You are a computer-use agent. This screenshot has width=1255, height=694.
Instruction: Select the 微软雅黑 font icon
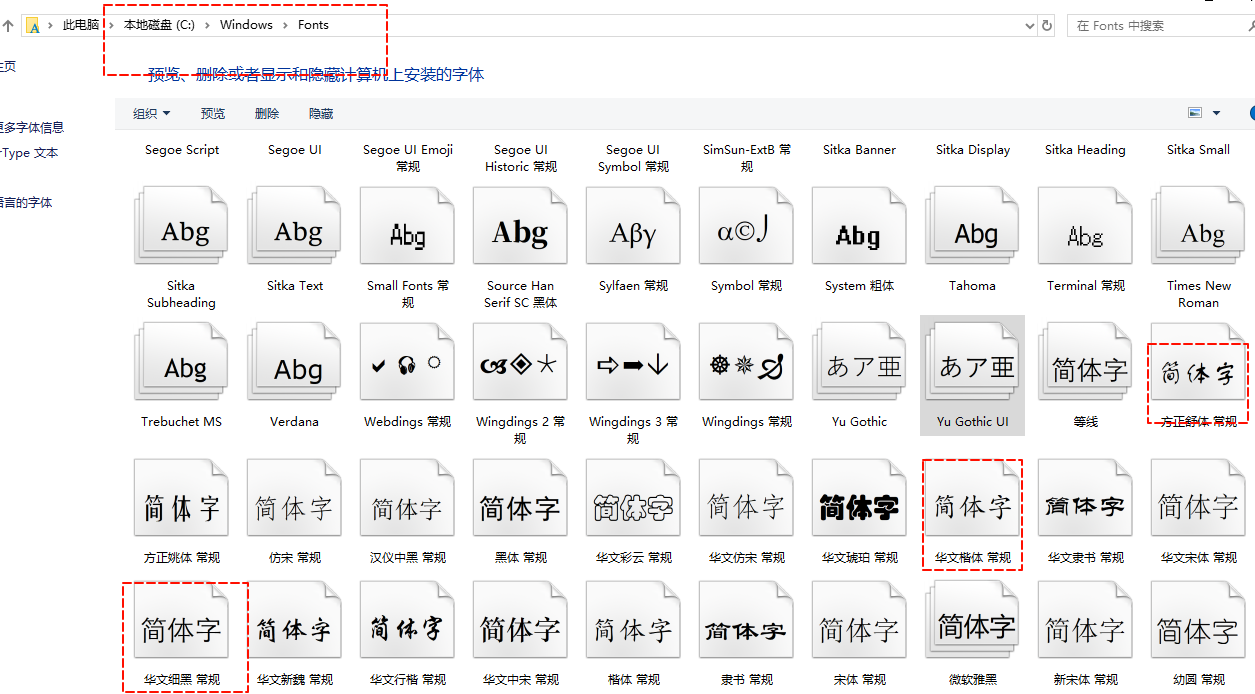tap(972, 621)
